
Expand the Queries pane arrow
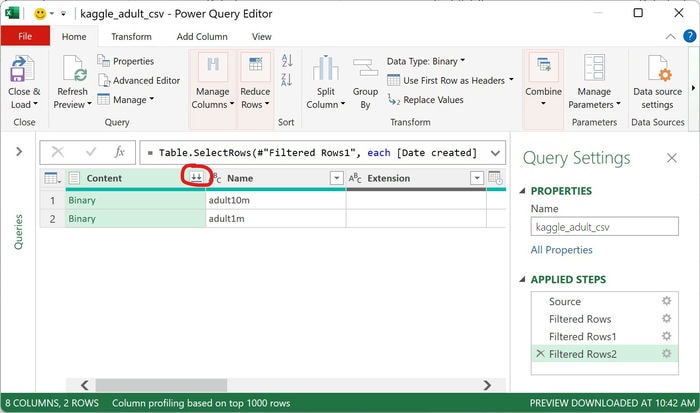(x=19, y=152)
